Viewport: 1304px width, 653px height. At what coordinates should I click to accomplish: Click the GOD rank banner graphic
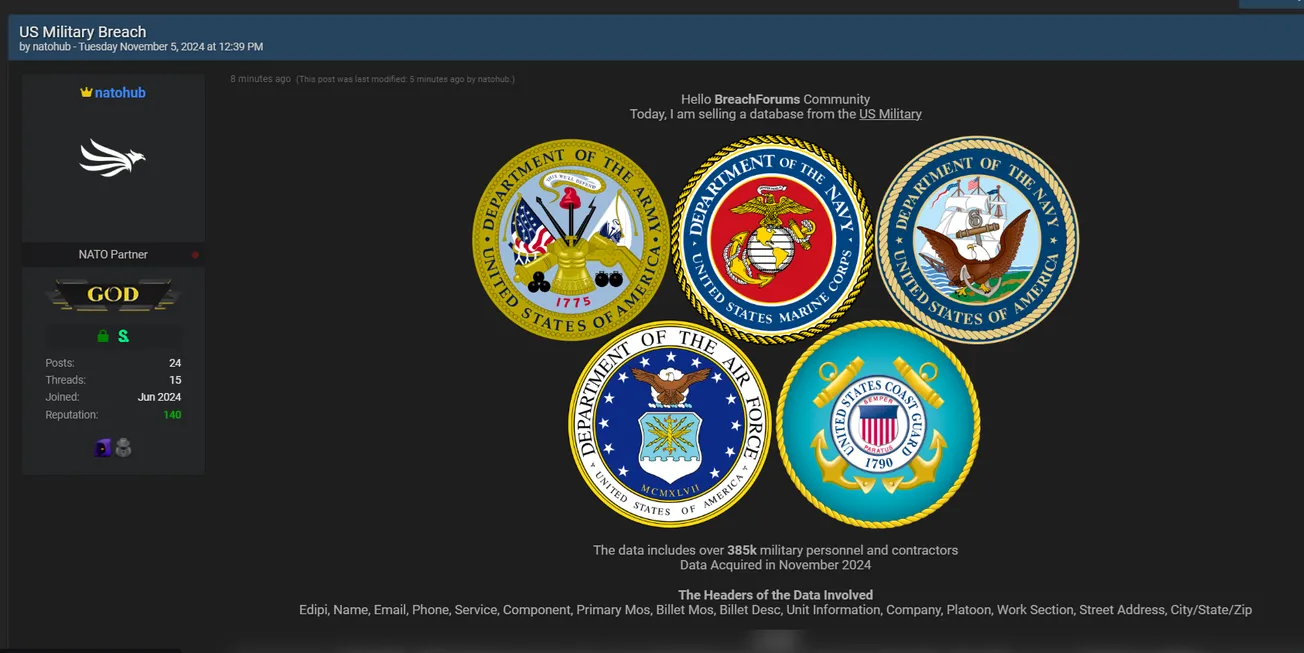click(112, 294)
